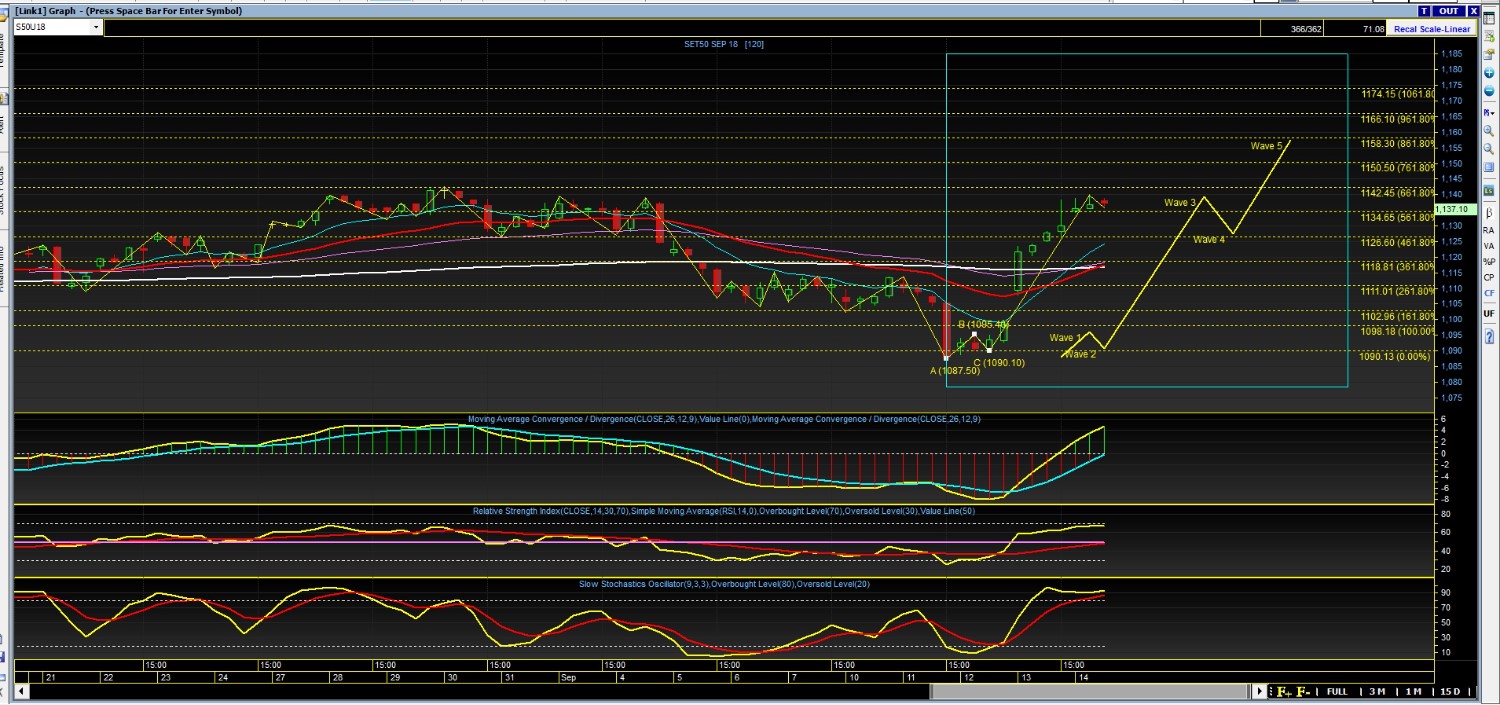Click the horizontal scrollbar thumb
Viewport: 1500px width, 705px height.
[1091, 692]
